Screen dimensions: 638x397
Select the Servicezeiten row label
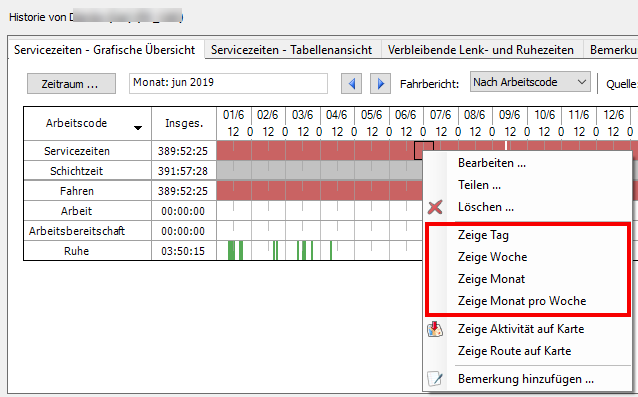(77, 151)
